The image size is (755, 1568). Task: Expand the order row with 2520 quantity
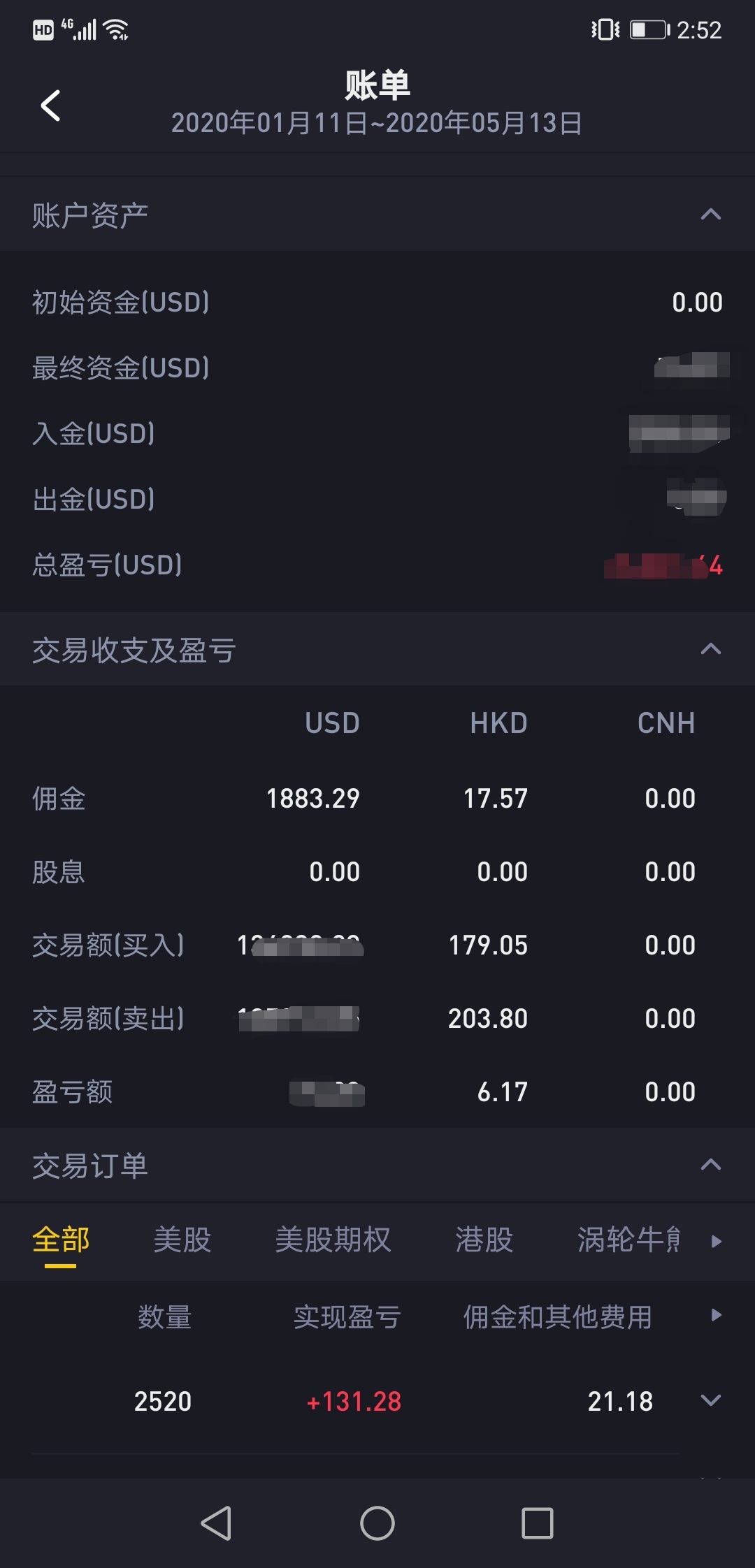[x=710, y=1400]
